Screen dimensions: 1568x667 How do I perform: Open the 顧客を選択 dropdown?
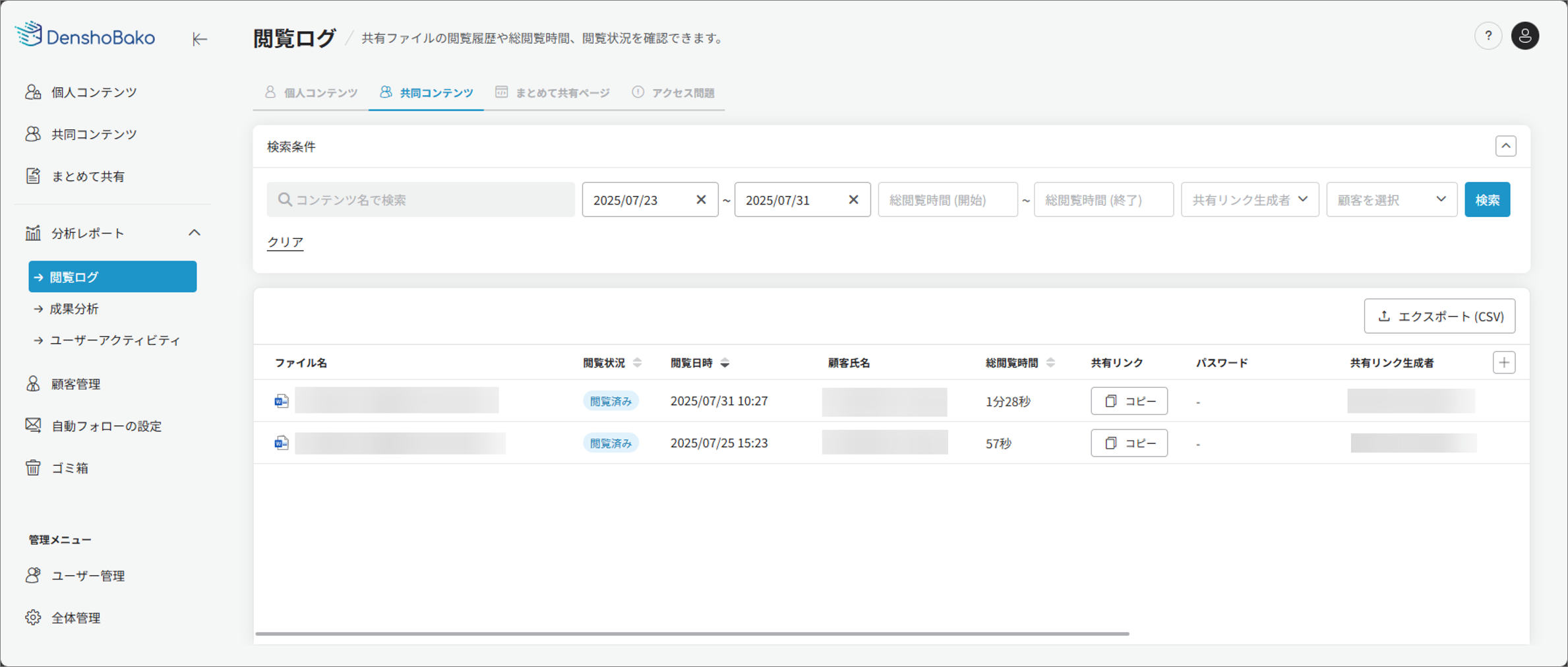pos(1391,200)
